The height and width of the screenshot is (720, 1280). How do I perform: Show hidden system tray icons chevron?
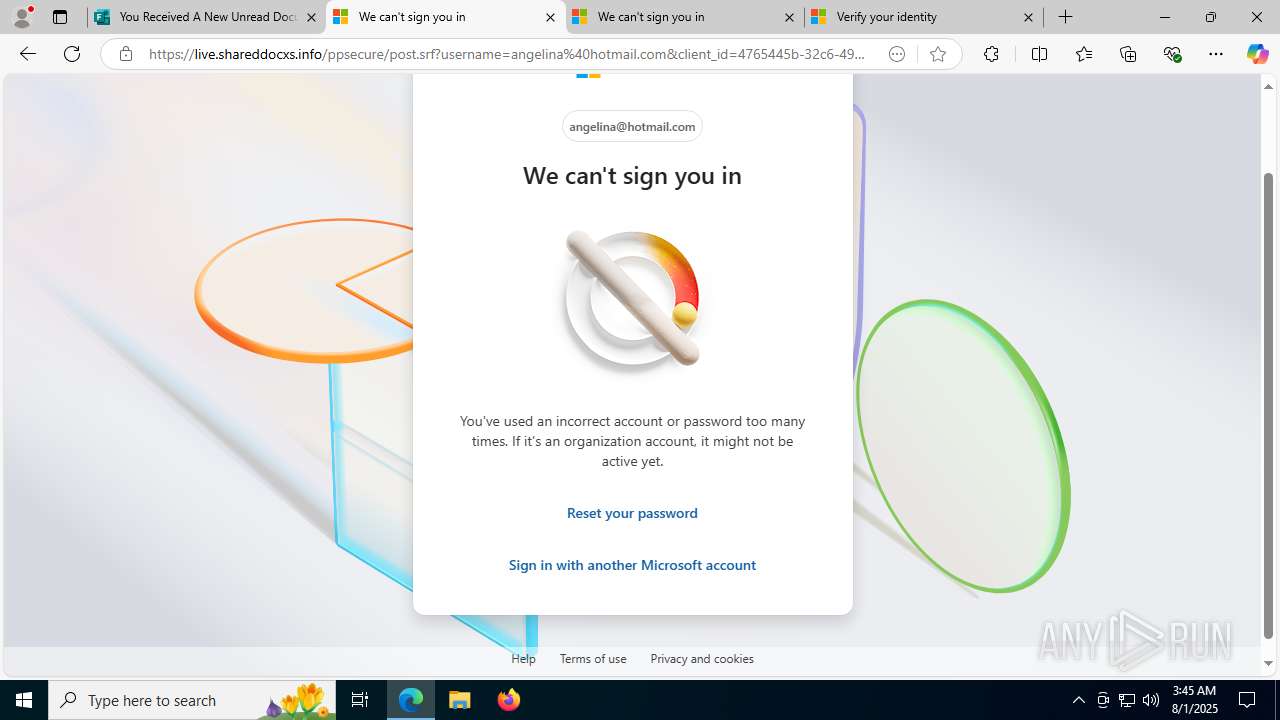pyautogui.click(x=1078, y=700)
